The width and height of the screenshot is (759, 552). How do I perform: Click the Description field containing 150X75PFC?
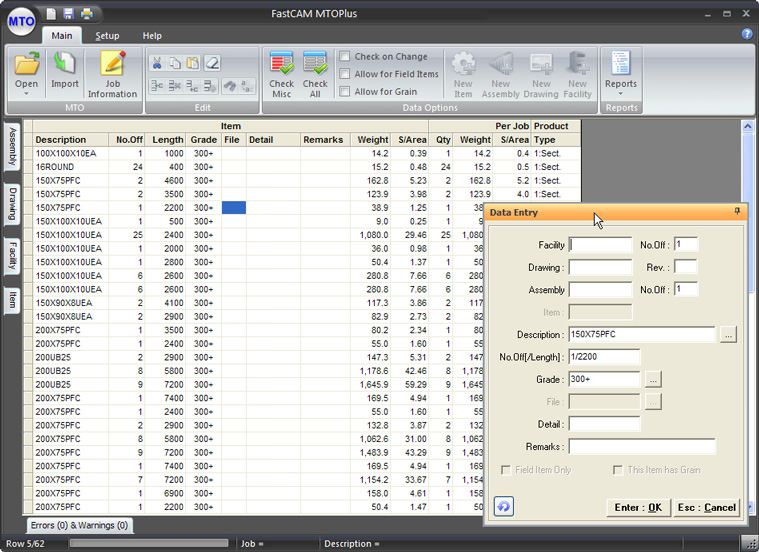[x=642, y=335]
